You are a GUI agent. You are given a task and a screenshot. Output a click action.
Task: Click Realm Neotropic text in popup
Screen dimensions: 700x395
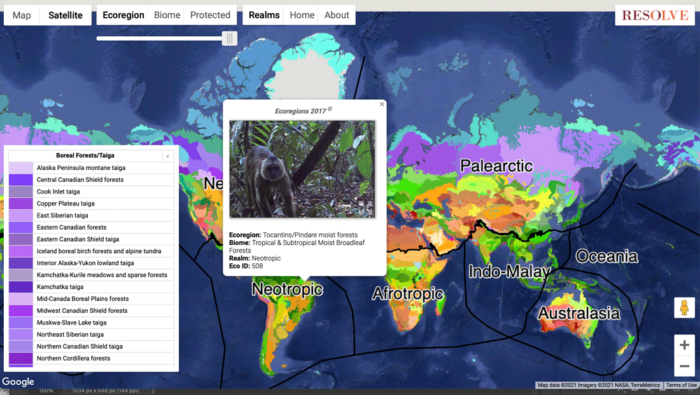(x=255, y=258)
